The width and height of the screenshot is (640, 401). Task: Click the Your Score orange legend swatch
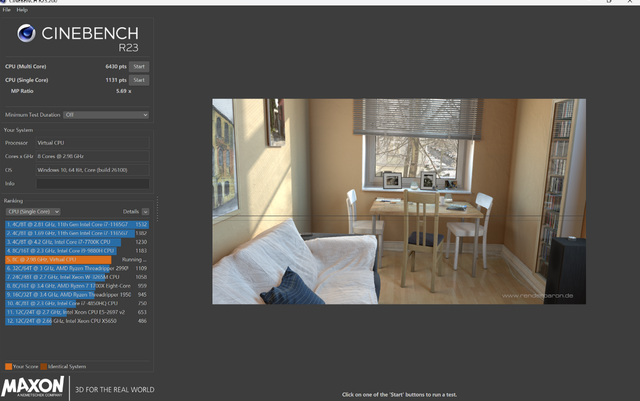(x=8, y=366)
